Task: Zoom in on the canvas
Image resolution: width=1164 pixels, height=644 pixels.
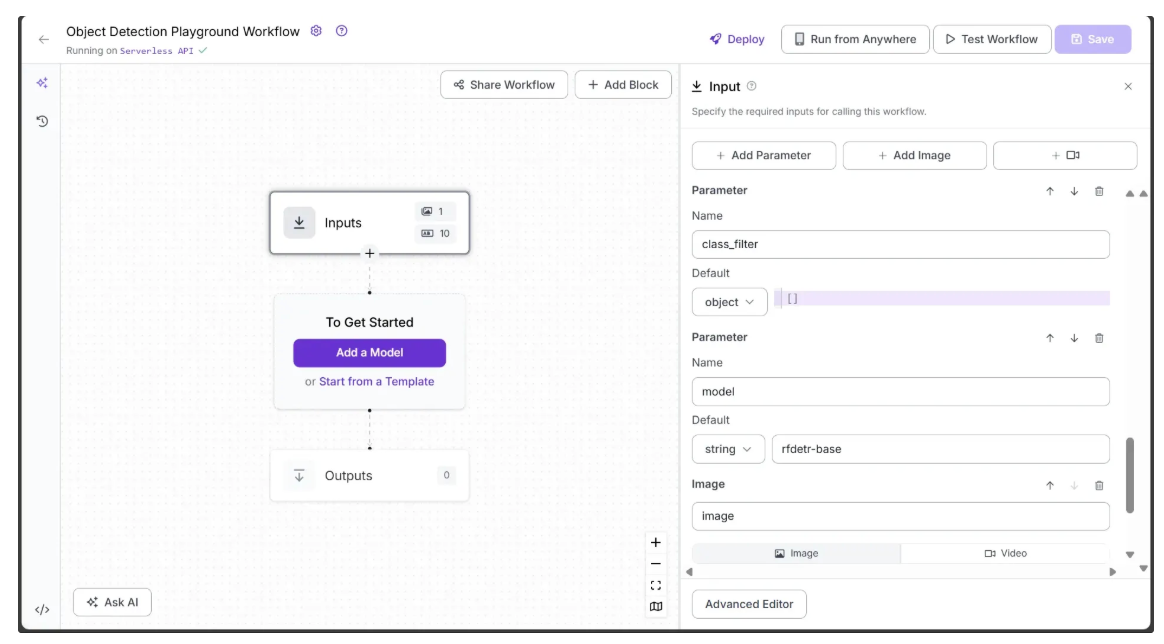Action: [656, 542]
